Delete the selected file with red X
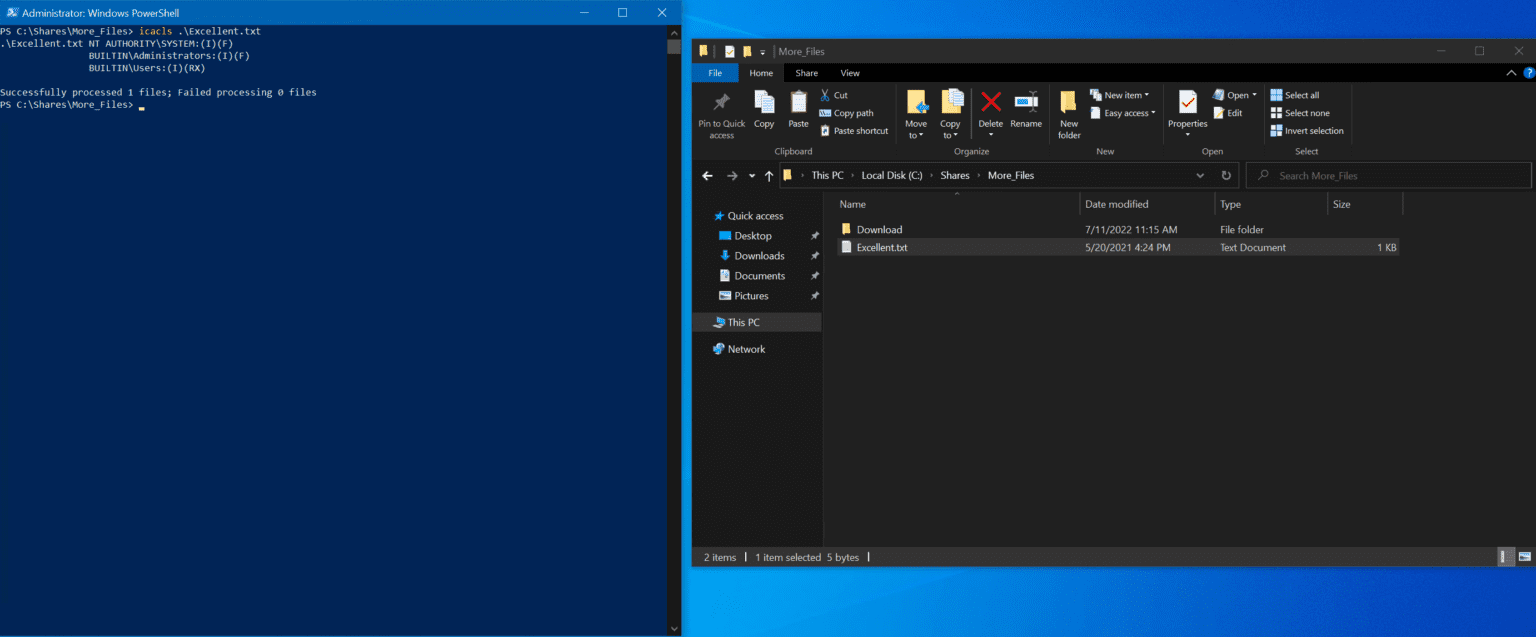 [x=990, y=104]
